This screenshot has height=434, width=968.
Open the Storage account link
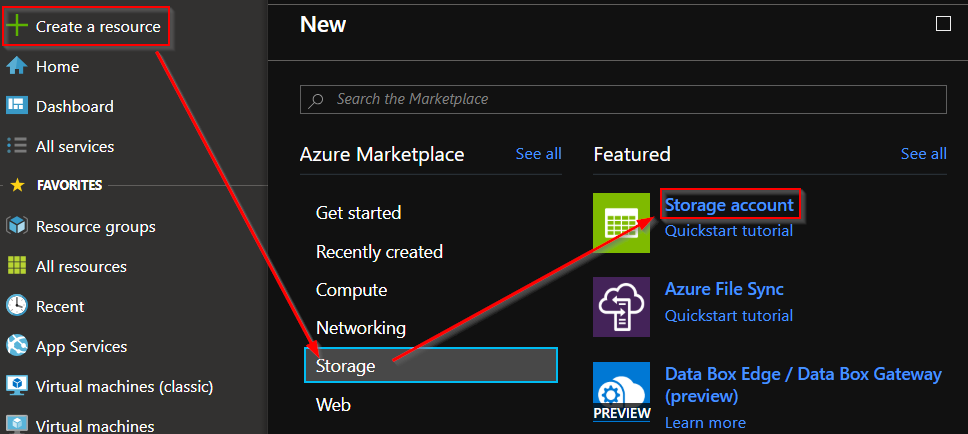click(729, 204)
